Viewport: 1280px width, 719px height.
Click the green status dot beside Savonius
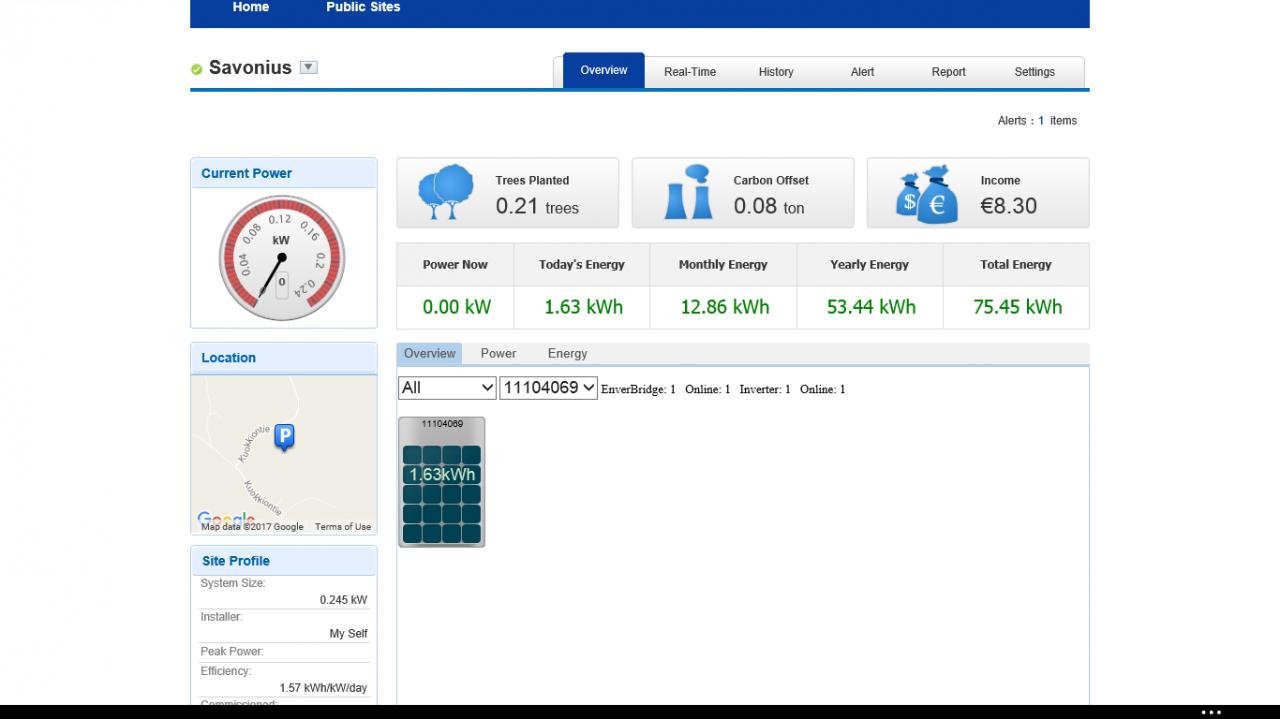197,69
